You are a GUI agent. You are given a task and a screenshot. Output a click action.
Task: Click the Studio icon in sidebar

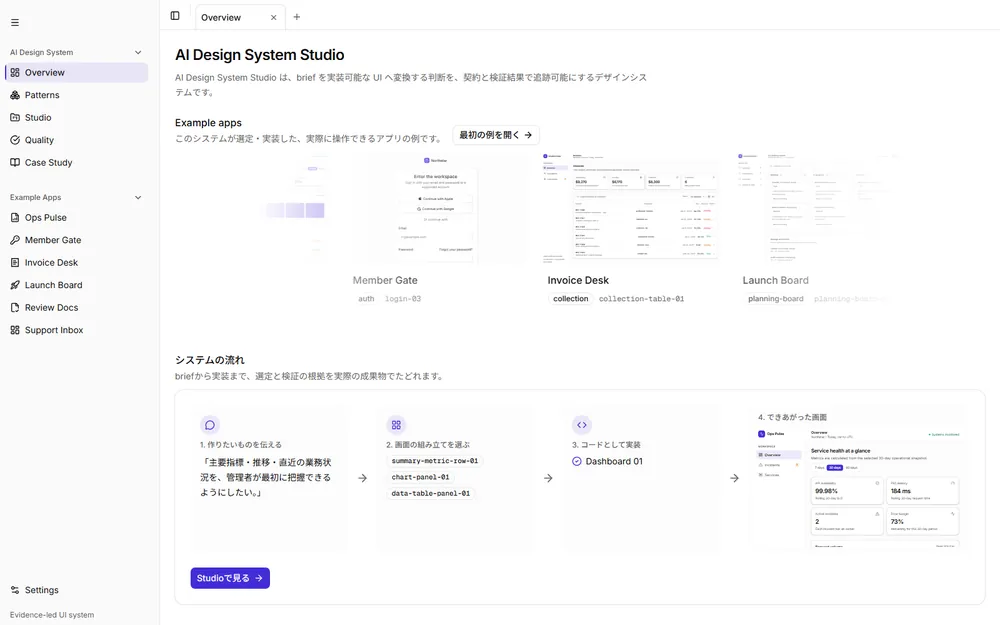click(x=15, y=117)
